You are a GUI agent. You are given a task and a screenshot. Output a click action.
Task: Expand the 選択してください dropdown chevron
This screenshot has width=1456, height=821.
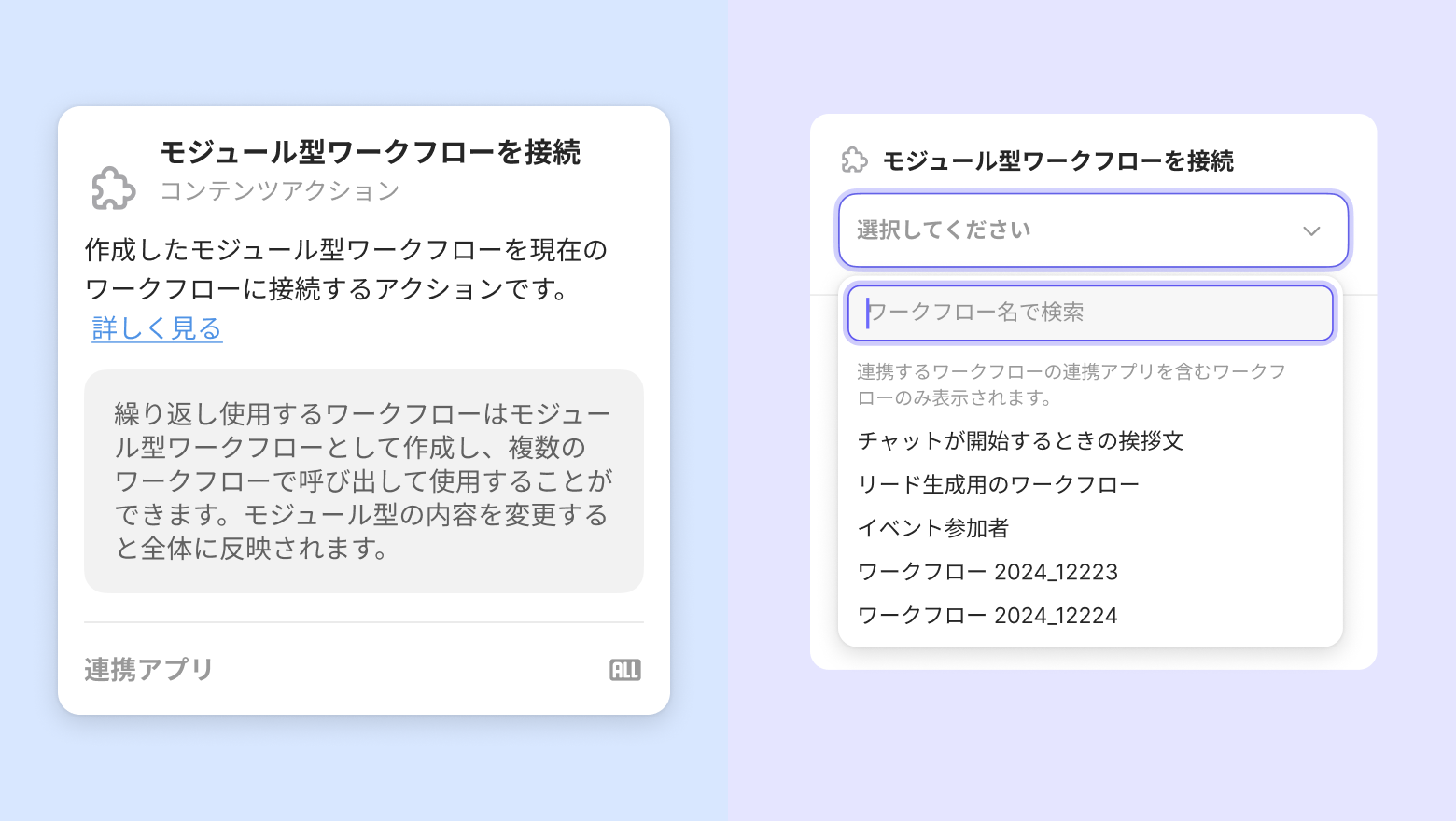[1311, 230]
